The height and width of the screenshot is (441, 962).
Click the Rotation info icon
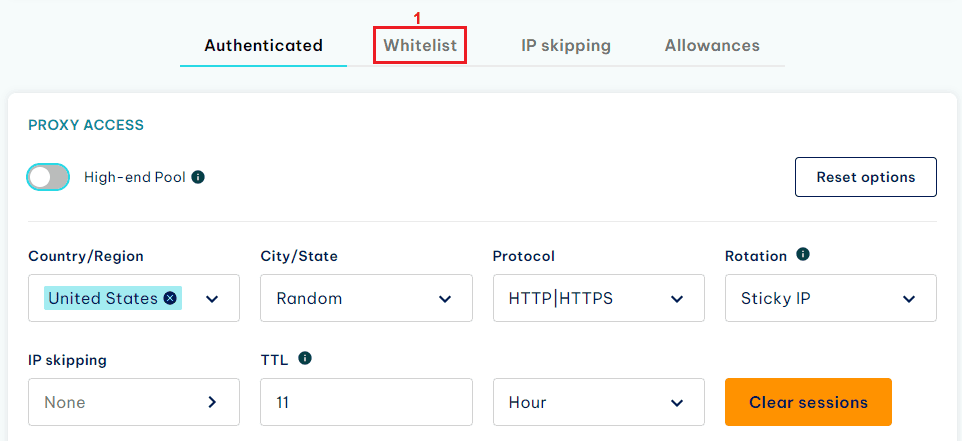click(803, 255)
